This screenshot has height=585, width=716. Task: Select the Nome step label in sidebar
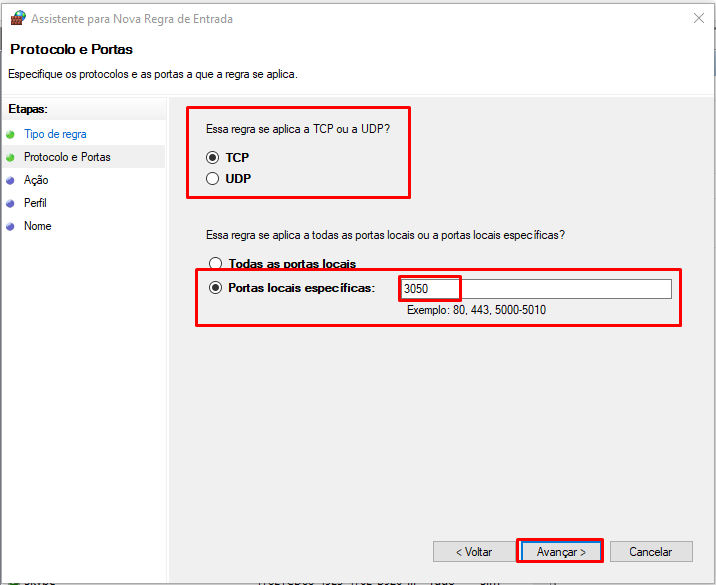[37, 226]
